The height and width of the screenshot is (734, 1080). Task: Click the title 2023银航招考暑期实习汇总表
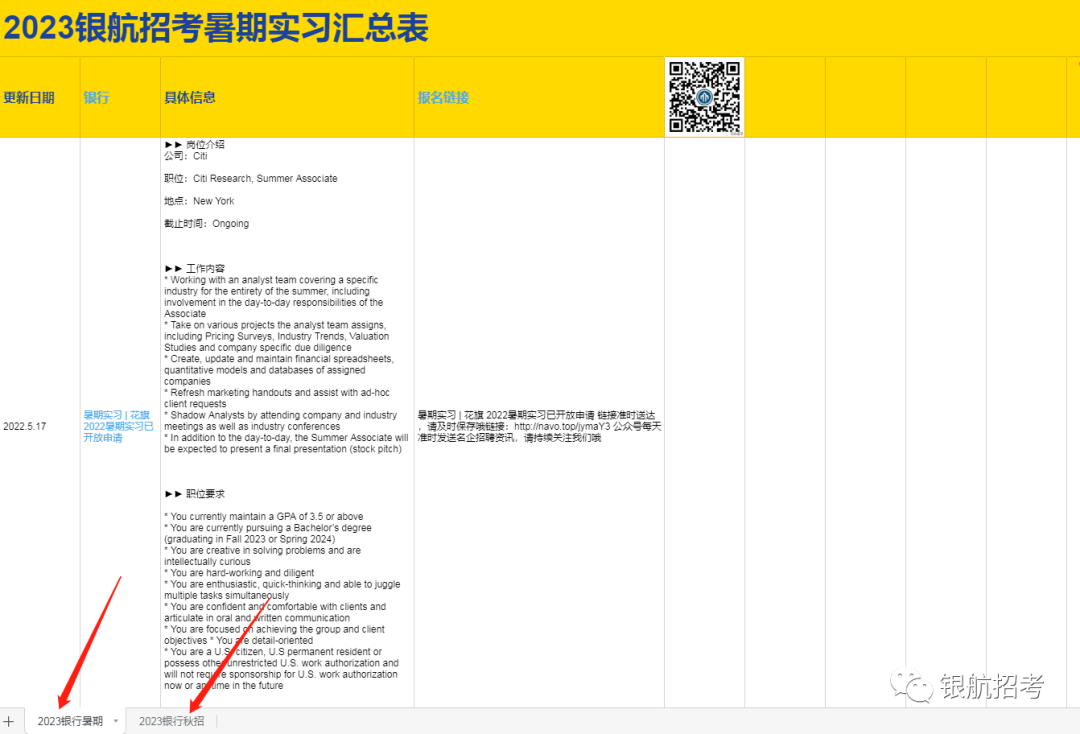pos(216,28)
